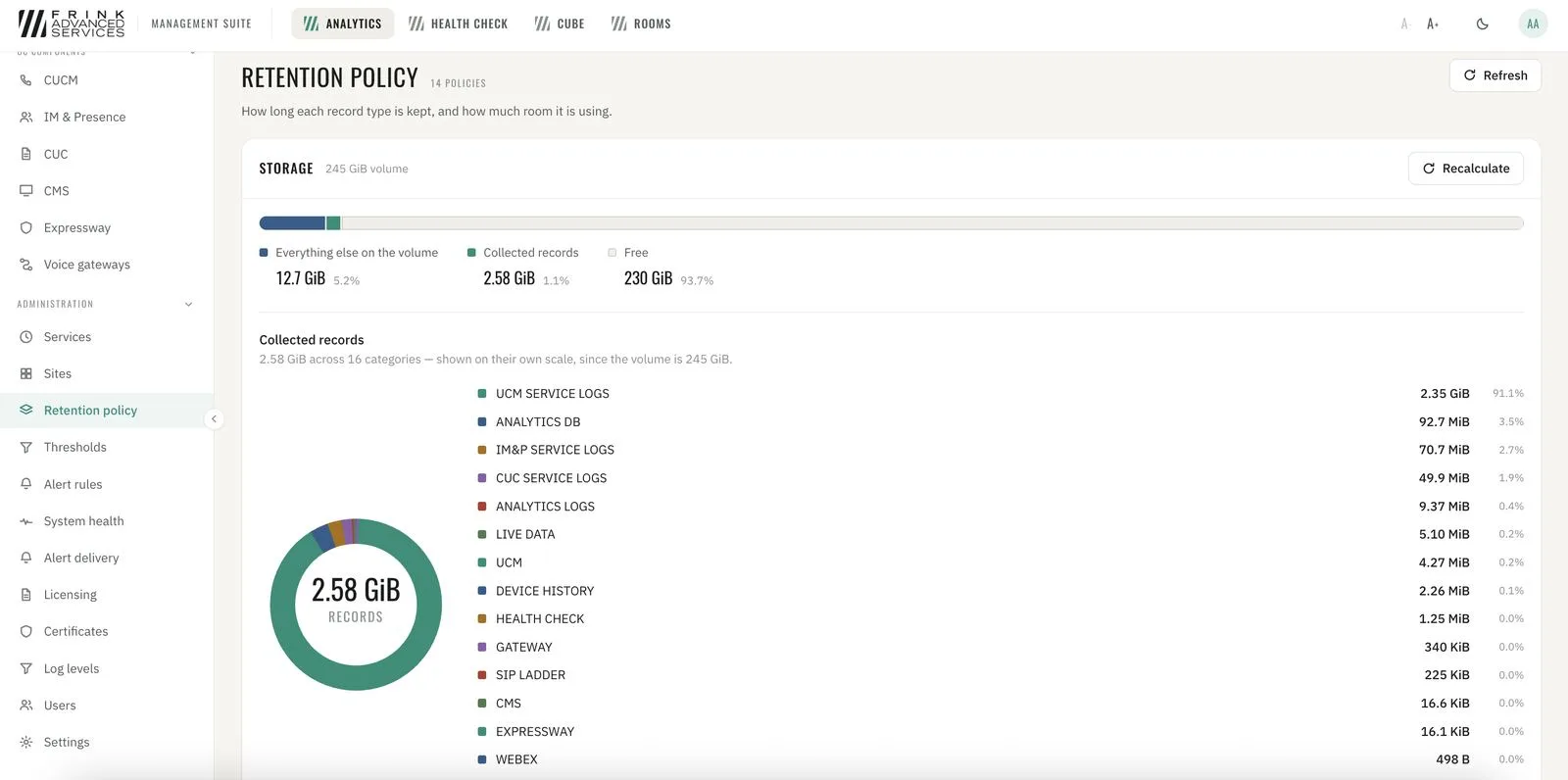Switch to the Rooms tab
The image size is (1568, 780).
point(641,24)
